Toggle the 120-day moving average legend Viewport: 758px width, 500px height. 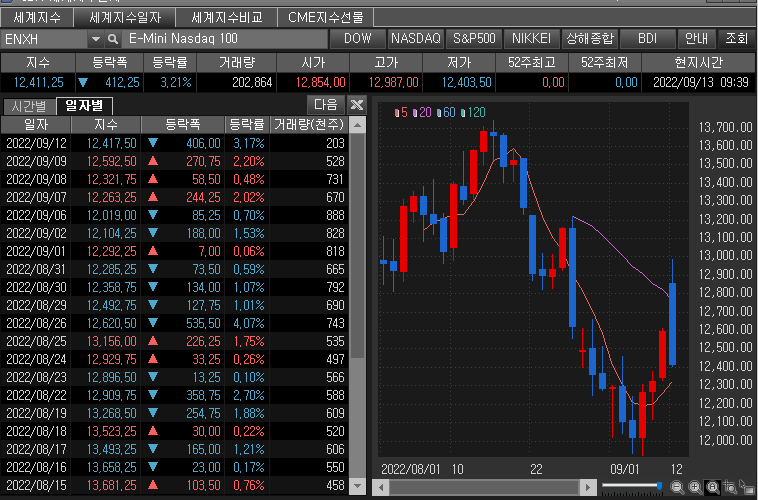tap(473, 113)
